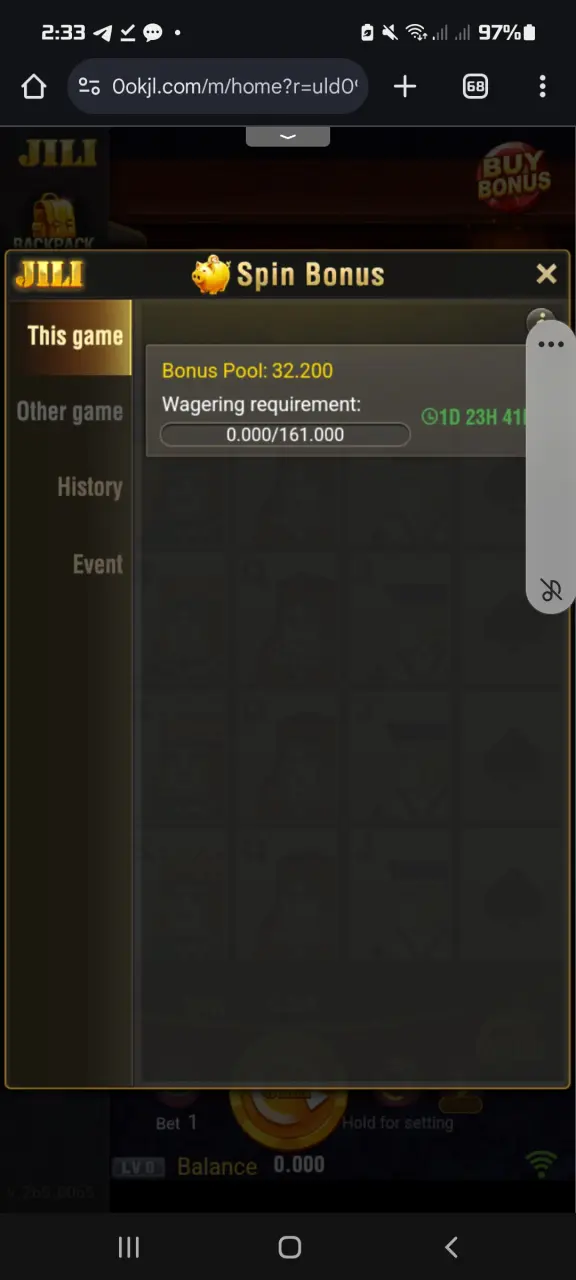Tap the Android back navigation button
Screen dimensions: 576x1280
451,1247
